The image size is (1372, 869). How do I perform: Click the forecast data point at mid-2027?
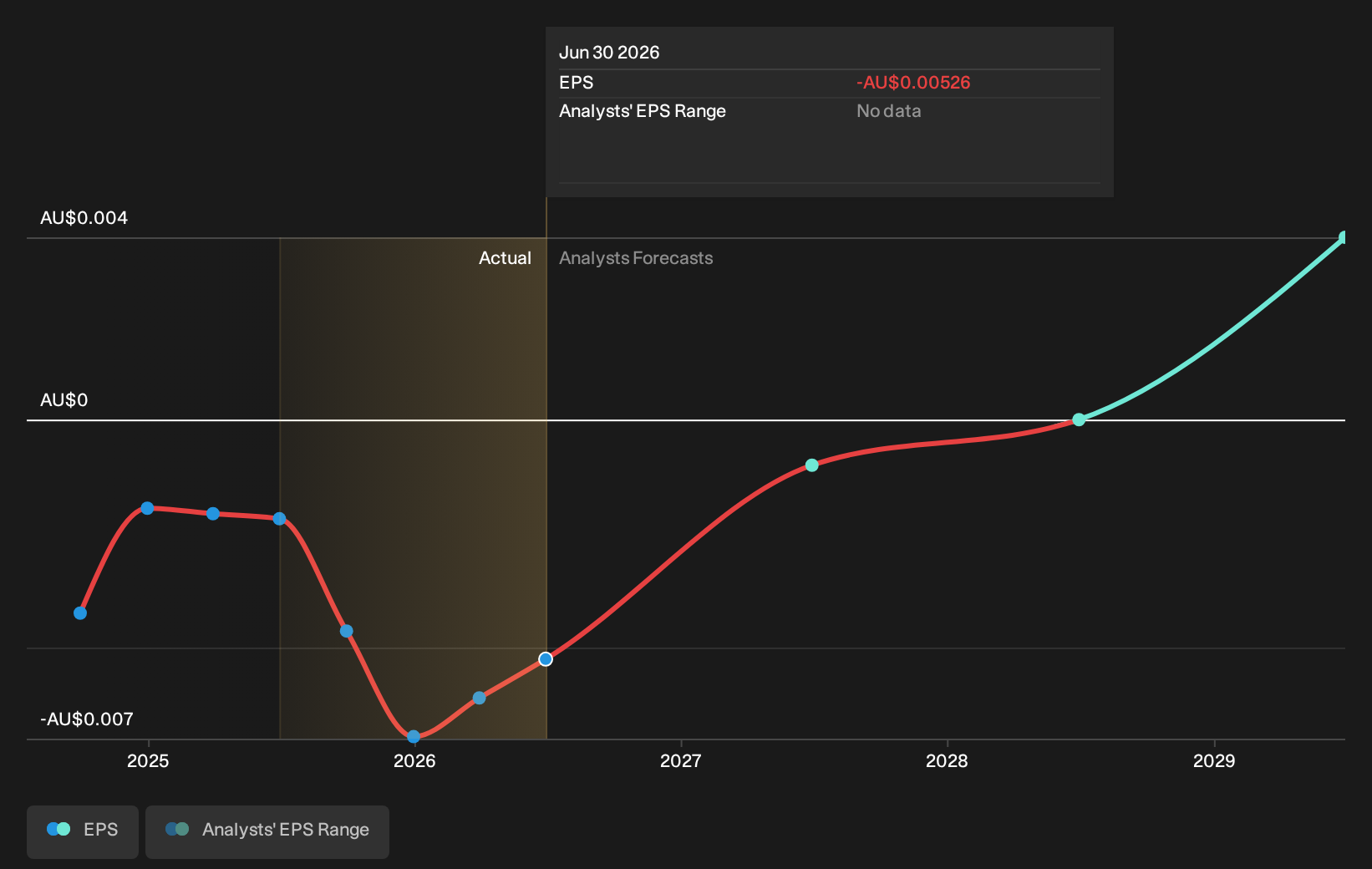[812, 465]
